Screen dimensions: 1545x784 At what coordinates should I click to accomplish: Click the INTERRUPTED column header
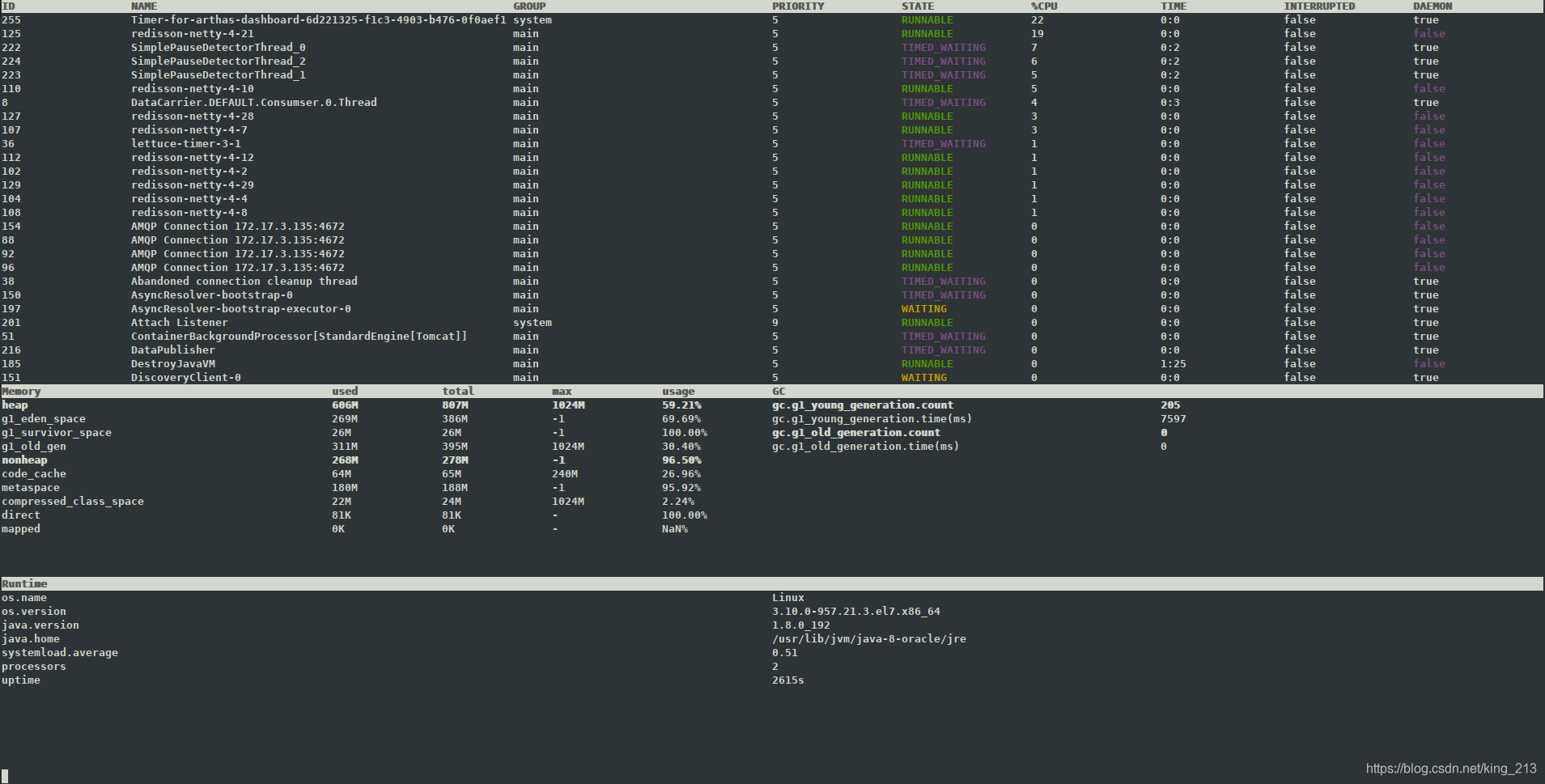(1319, 6)
